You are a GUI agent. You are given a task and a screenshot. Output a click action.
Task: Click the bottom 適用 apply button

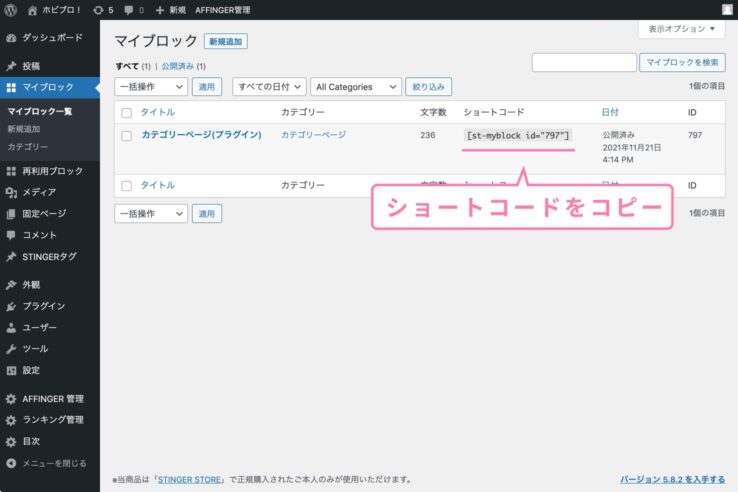[x=207, y=214]
